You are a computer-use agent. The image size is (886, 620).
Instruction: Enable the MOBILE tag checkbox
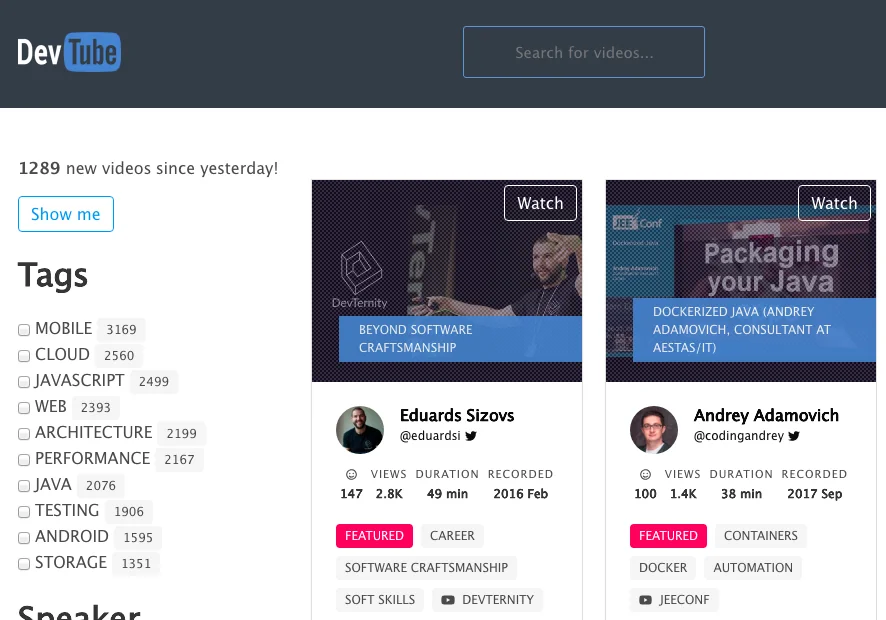point(24,330)
